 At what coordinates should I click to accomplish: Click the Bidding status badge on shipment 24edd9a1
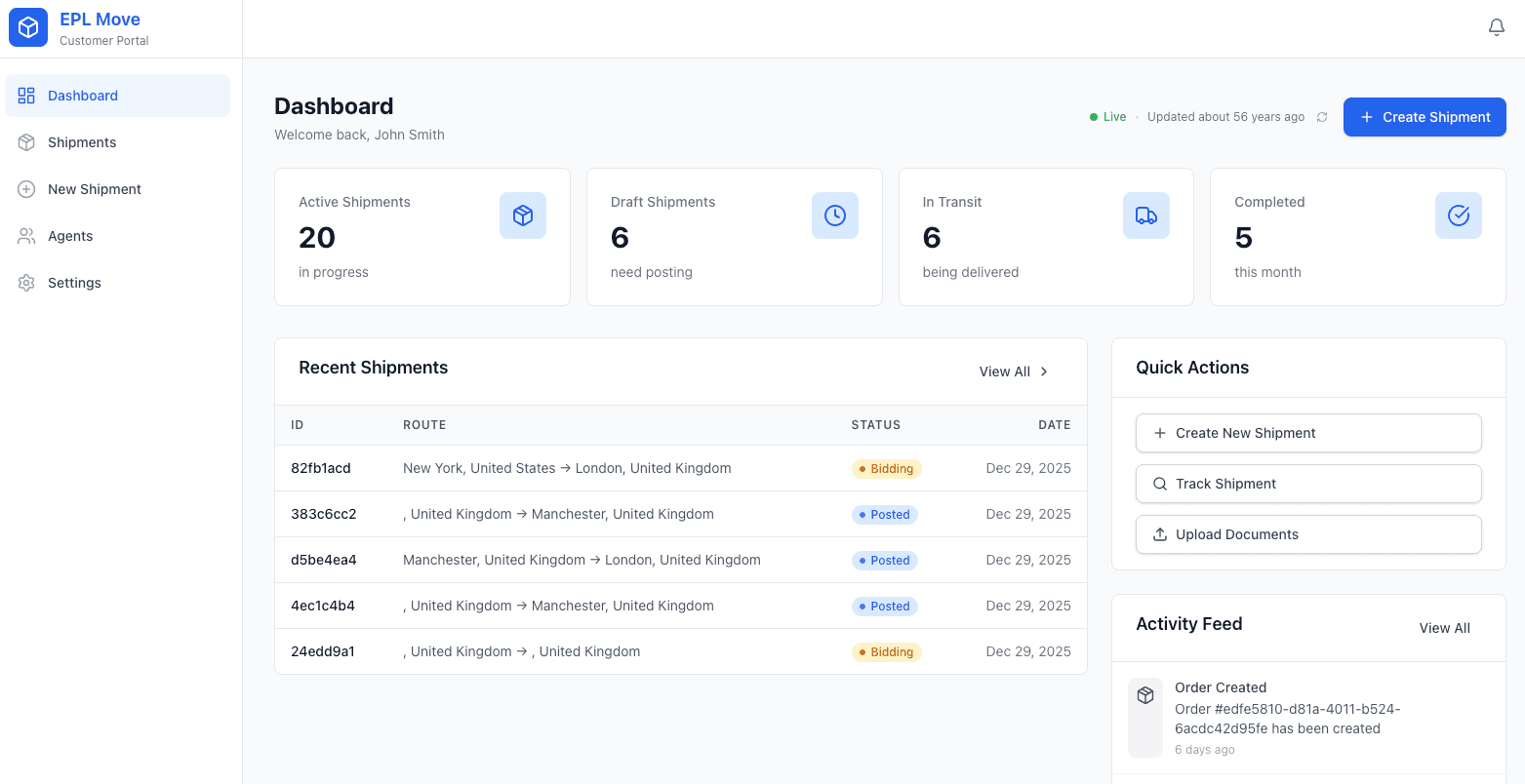pyautogui.click(x=886, y=651)
